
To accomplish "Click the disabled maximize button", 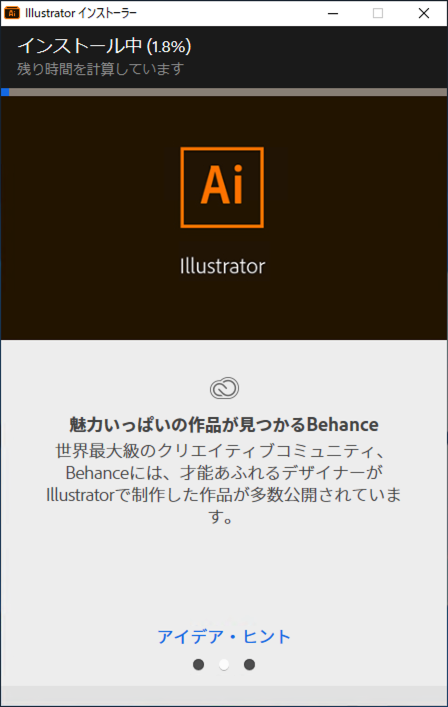I will (x=378, y=14).
